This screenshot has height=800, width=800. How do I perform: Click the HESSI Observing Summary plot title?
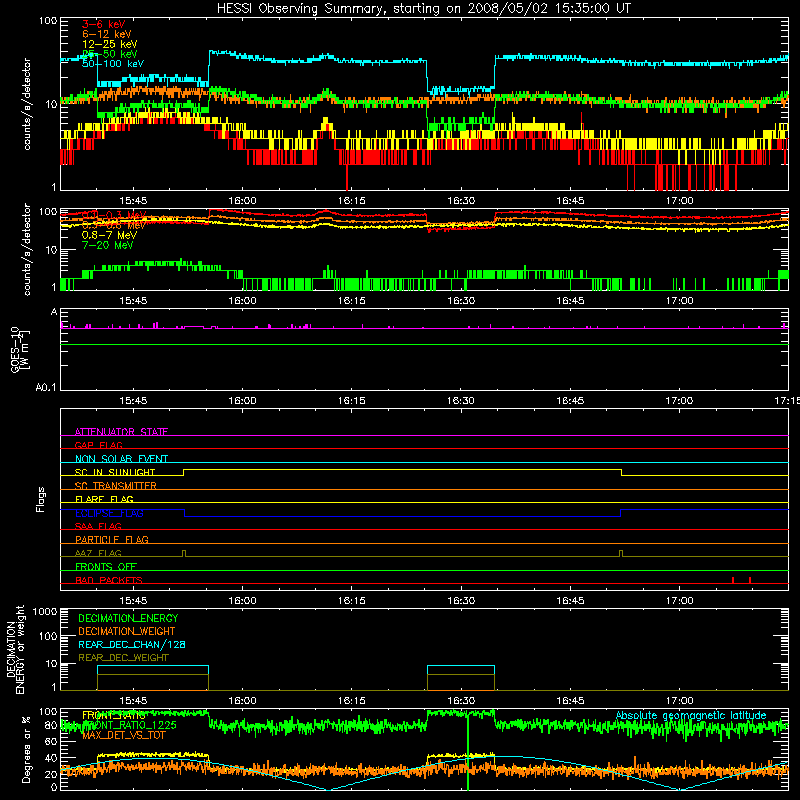(x=423, y=9)
